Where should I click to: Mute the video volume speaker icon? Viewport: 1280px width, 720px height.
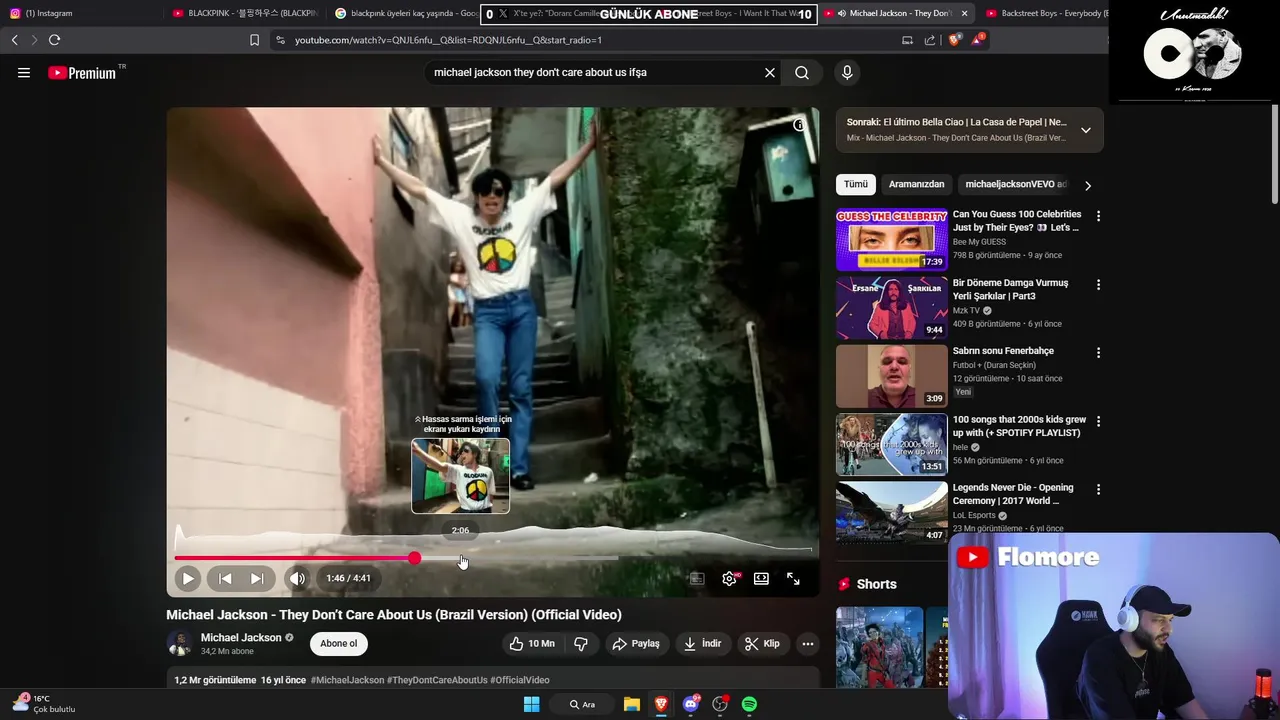(x=297, y=578)
